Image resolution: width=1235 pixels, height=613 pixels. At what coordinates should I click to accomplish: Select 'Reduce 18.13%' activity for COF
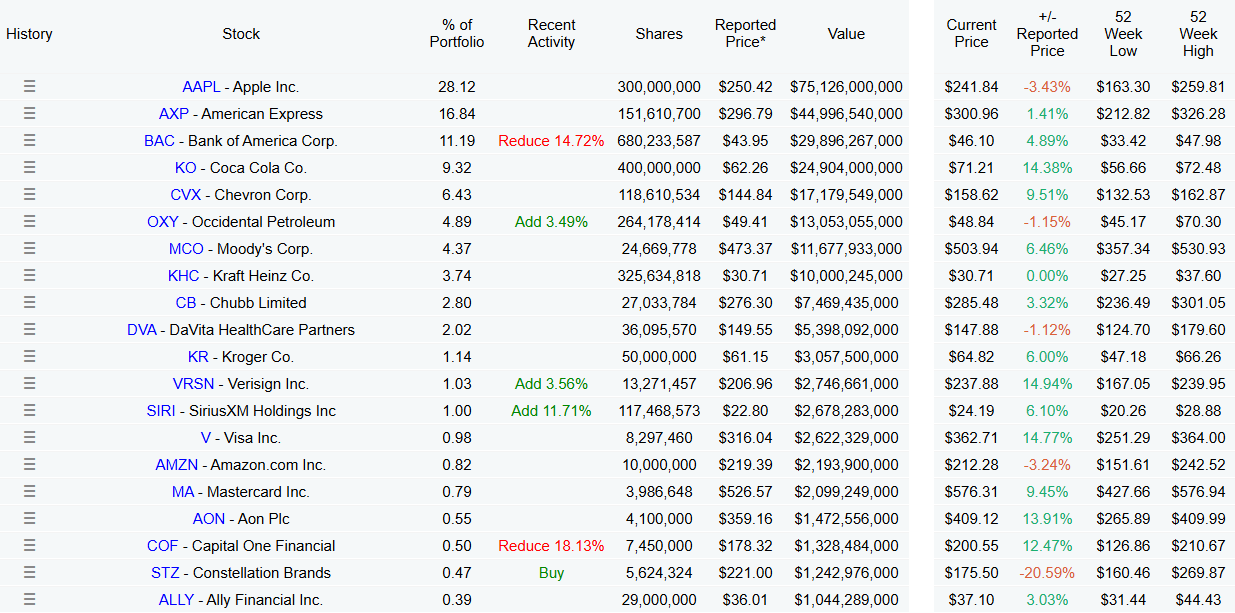(x=551, y=546)
